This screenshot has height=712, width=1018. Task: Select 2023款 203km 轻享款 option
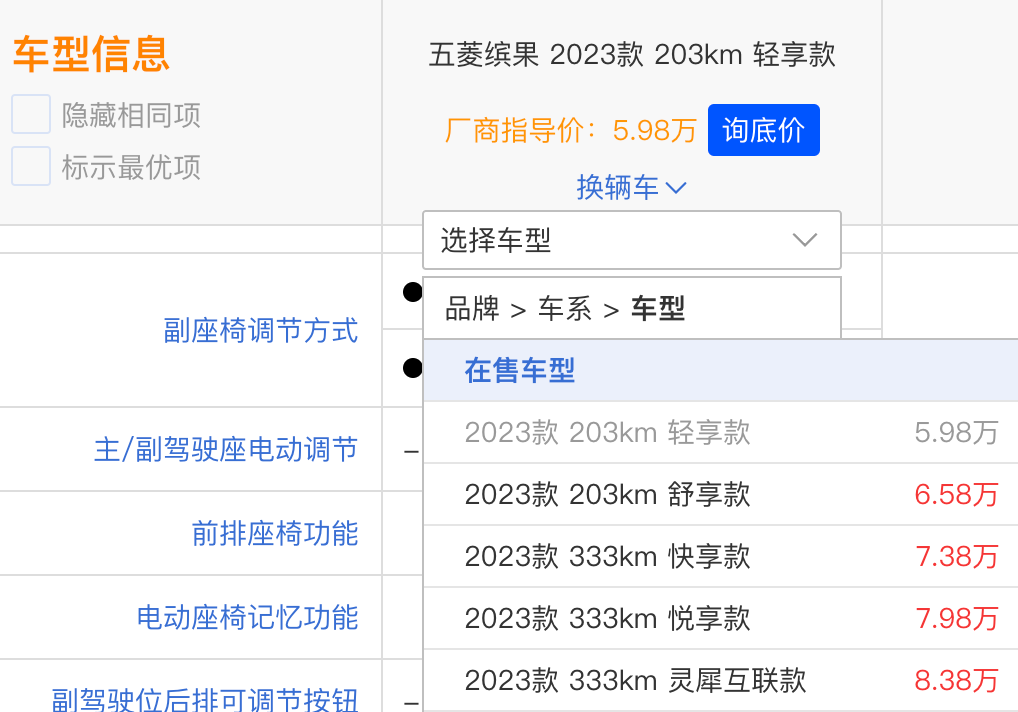[721, 432]
